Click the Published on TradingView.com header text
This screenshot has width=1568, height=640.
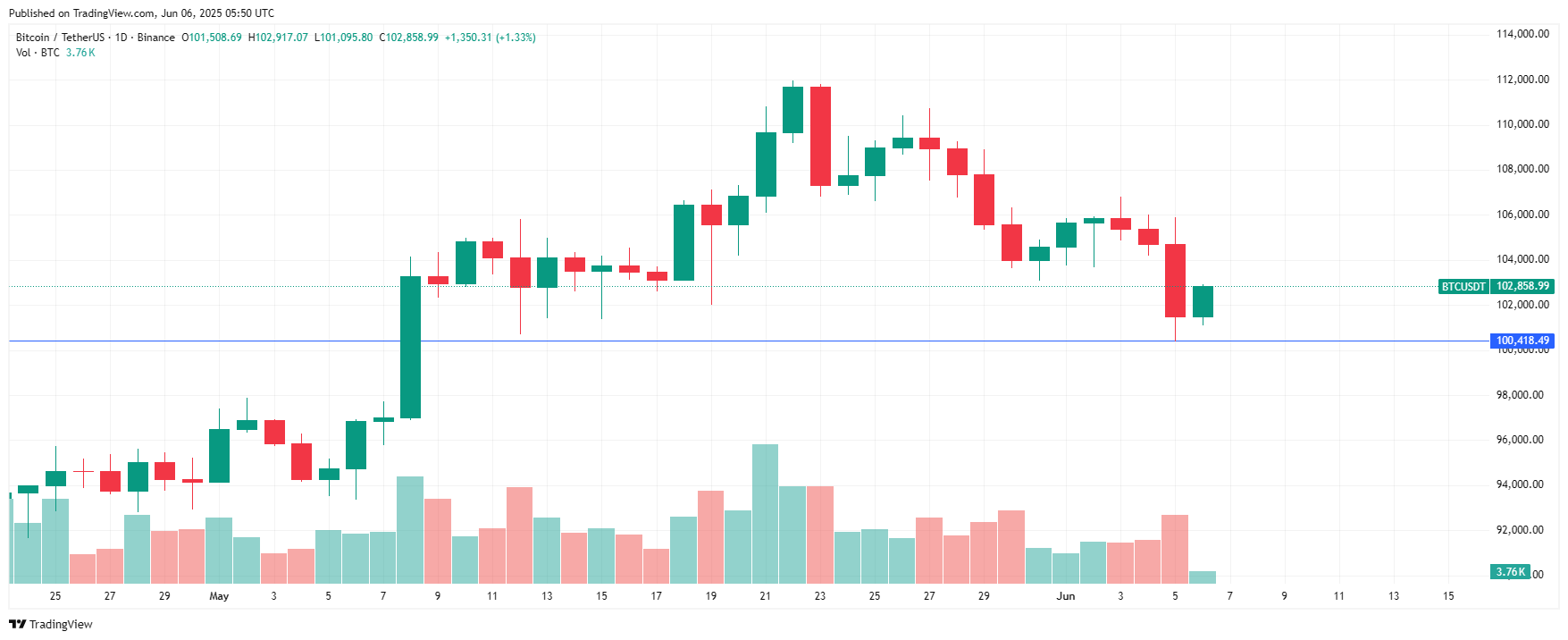point(141,13)
